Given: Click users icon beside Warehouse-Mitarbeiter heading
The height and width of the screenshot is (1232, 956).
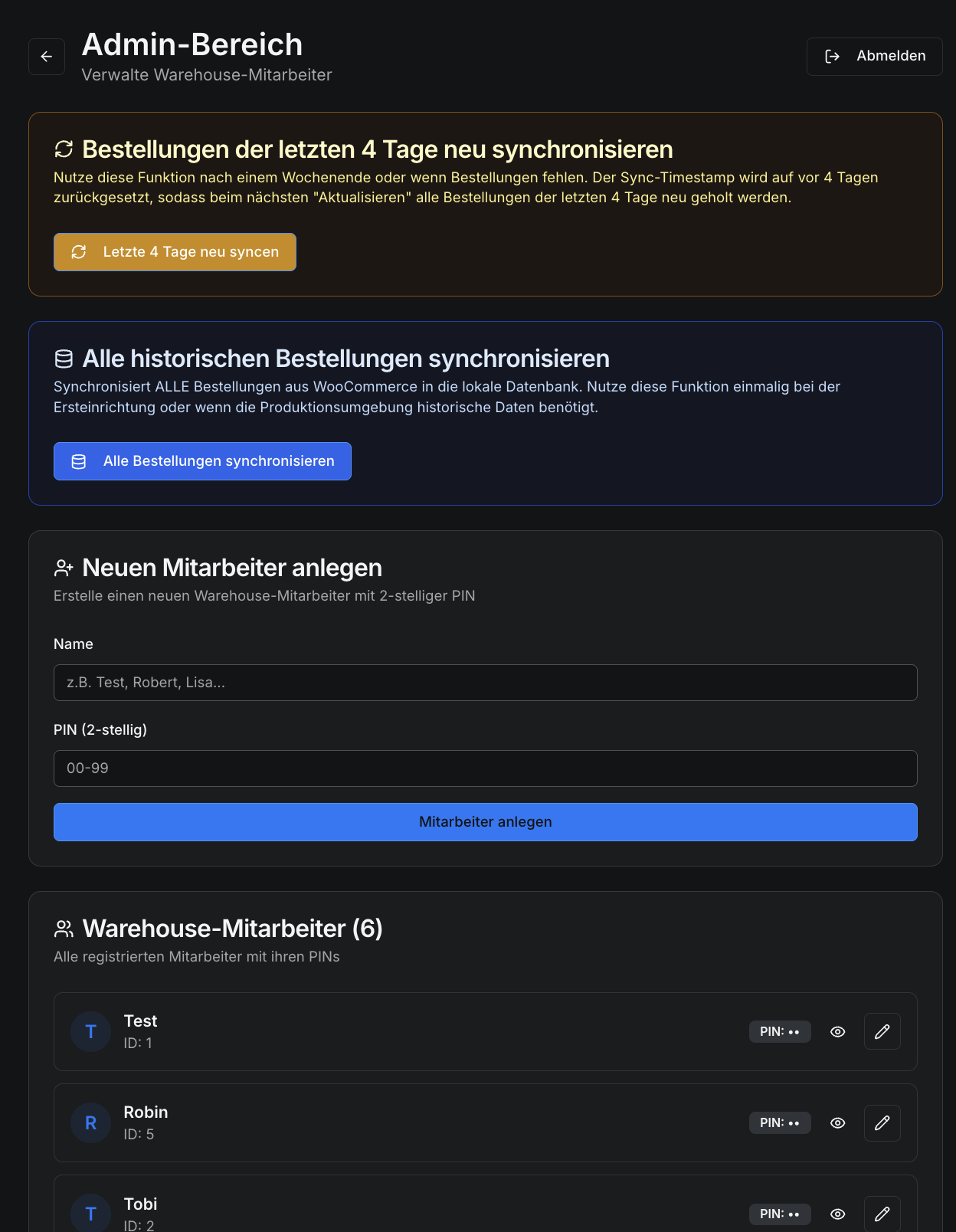Looking at the screenshot, I should [64, 929].
